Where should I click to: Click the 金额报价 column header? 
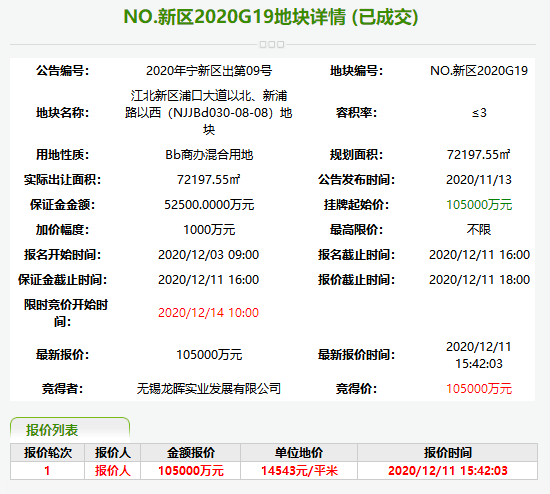coord(190,453)
